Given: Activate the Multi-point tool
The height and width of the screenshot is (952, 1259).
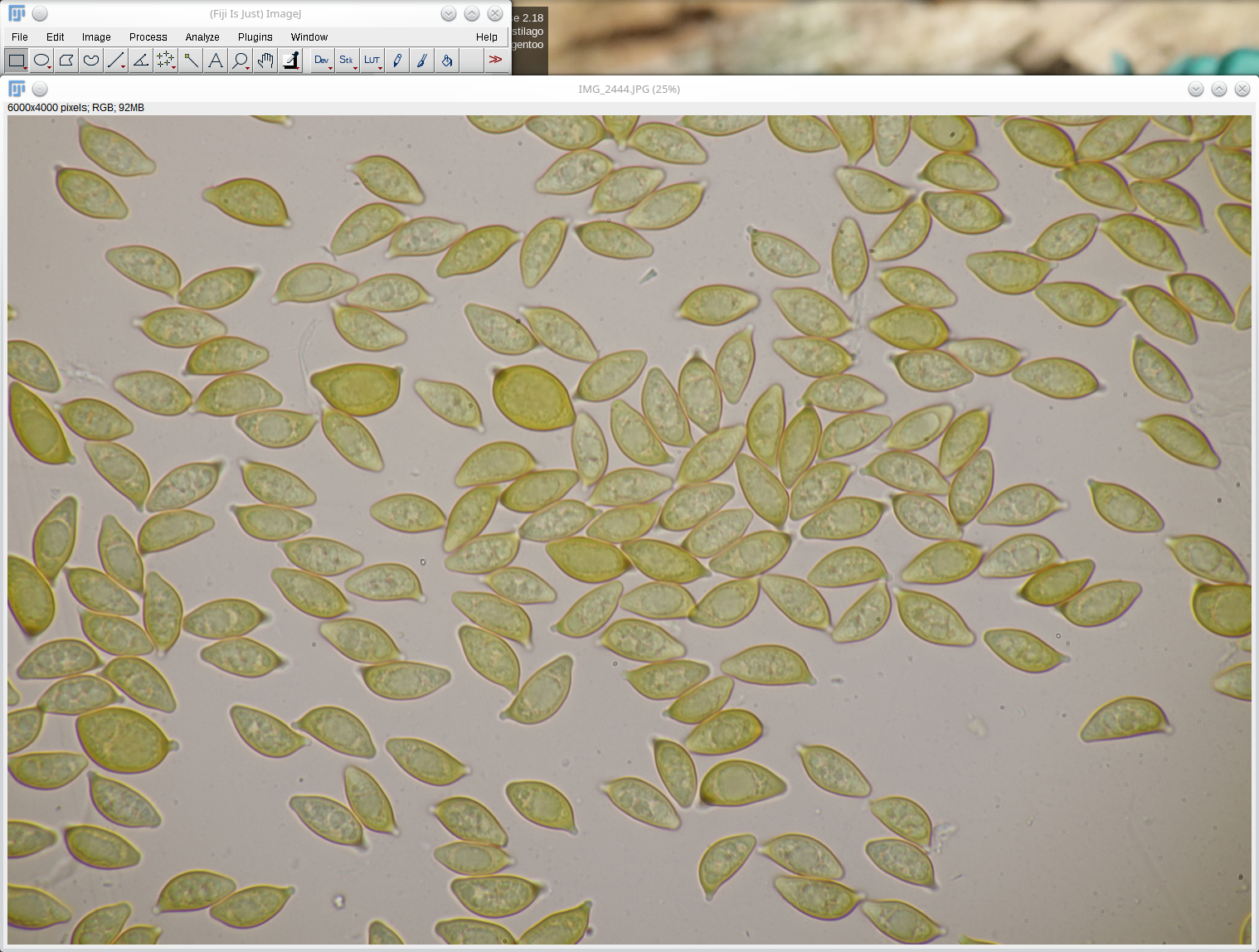Looking at the screenshot, I should point(166,60).
